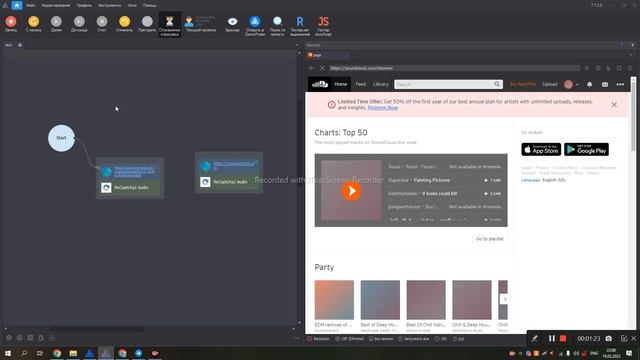The height and width of the screenshot is (360, 640).
Task: Click the SoundCloud logo
Action: [x=320, y=84]
